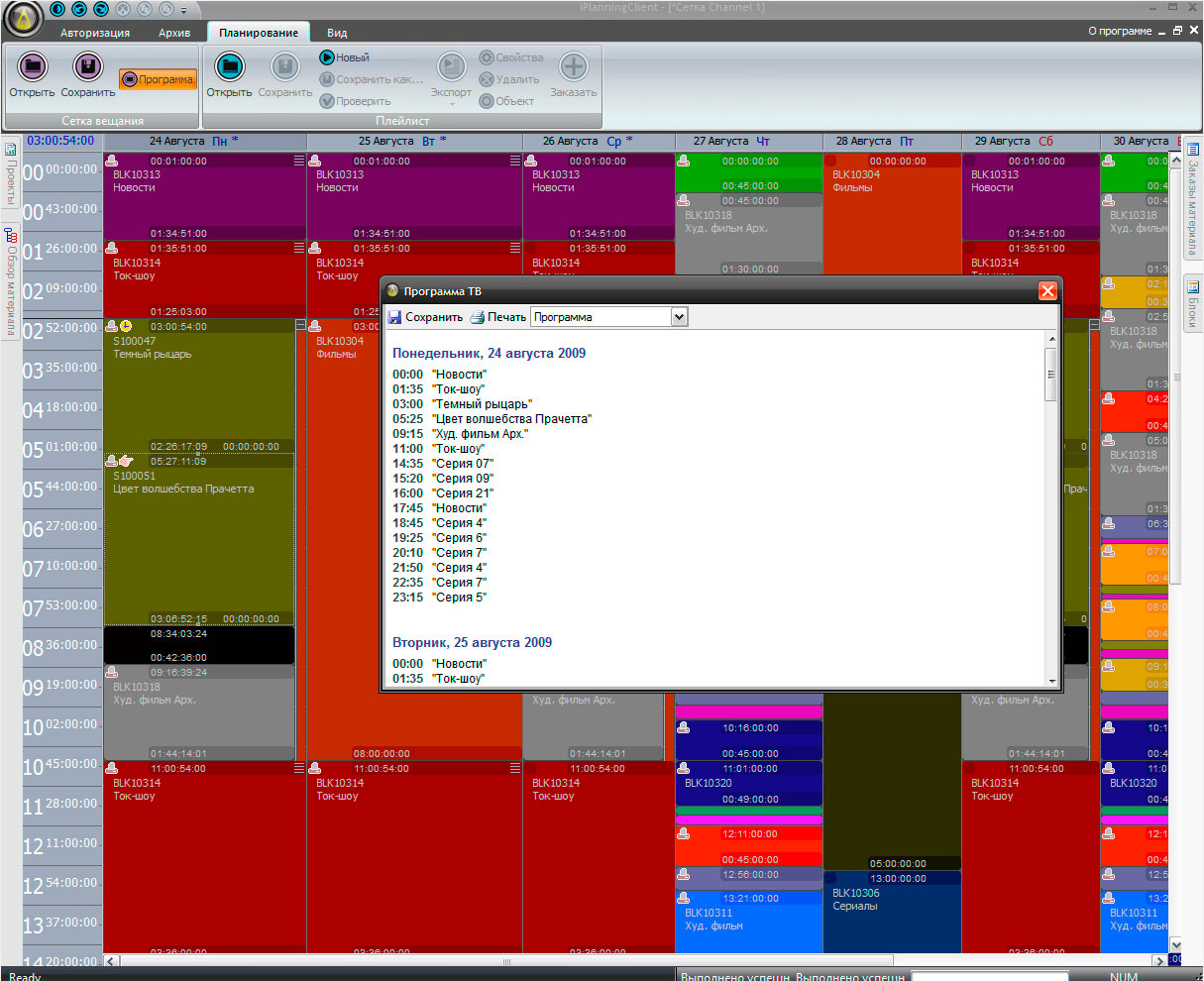Viewport: 1204px width, 981px height.
Task: Select the 25 Августа Вт day header
Action: coord(414,142)
